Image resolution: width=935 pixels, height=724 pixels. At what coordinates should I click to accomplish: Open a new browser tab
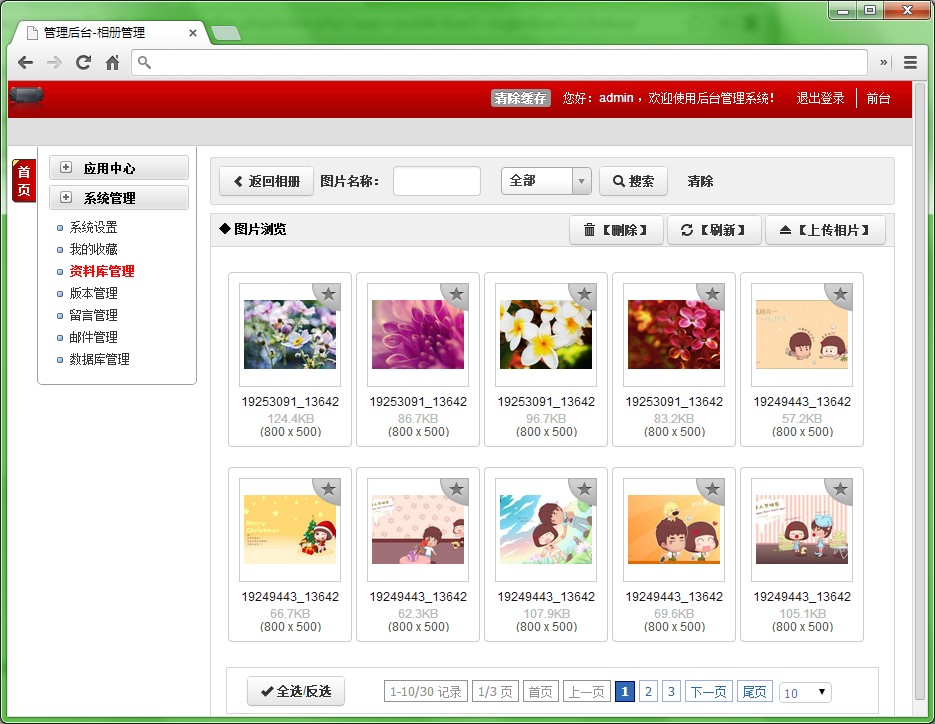(x=226, y=33)
